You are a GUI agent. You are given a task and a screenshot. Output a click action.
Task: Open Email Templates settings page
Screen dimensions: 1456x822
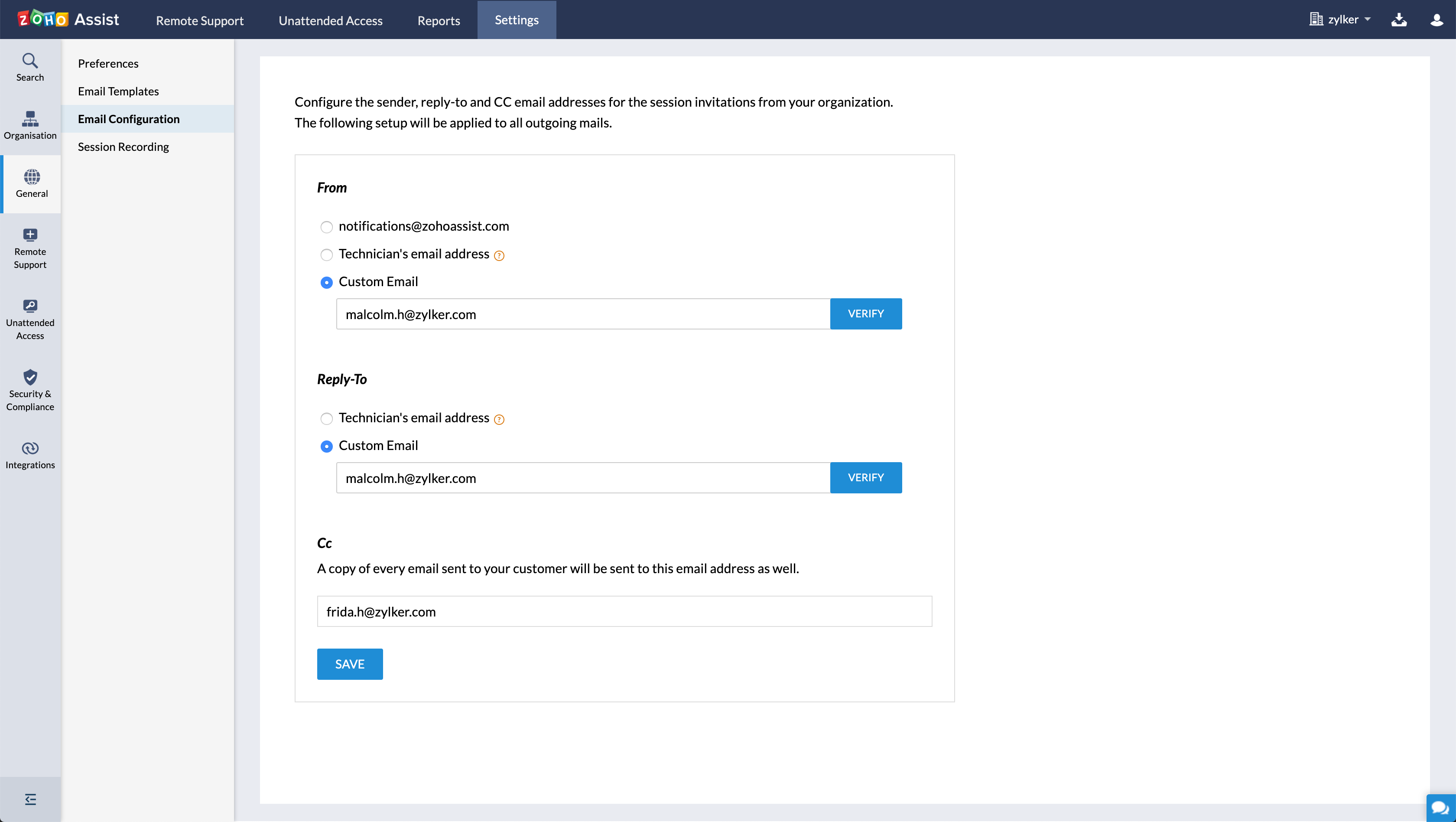118,91
